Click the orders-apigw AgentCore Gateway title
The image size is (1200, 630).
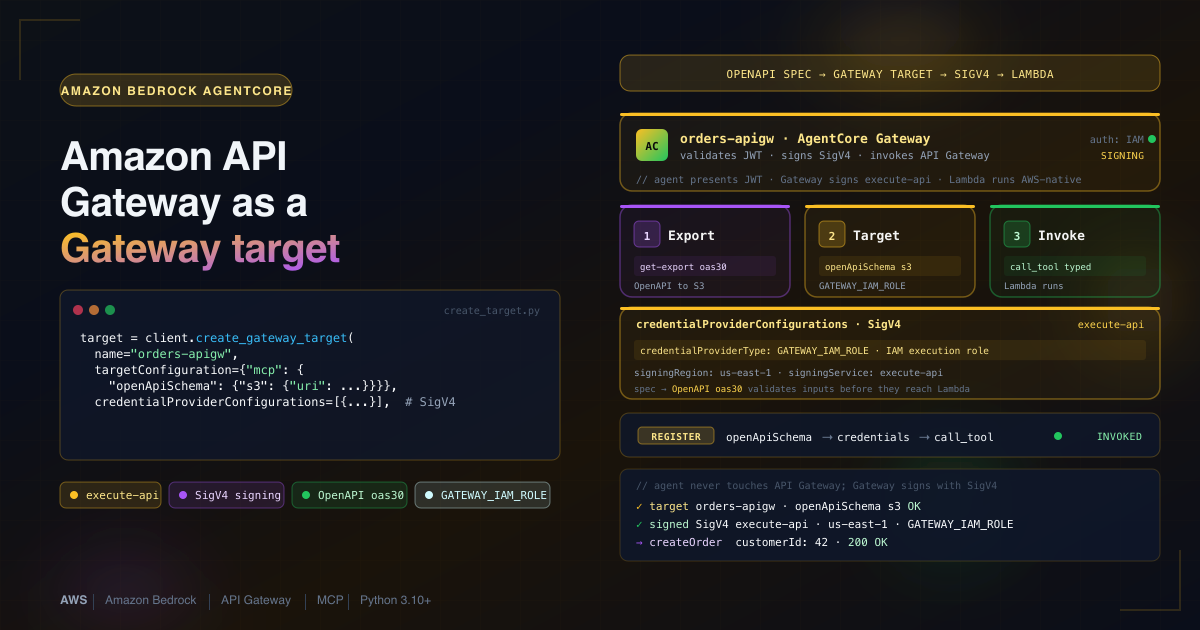point(805,139)
